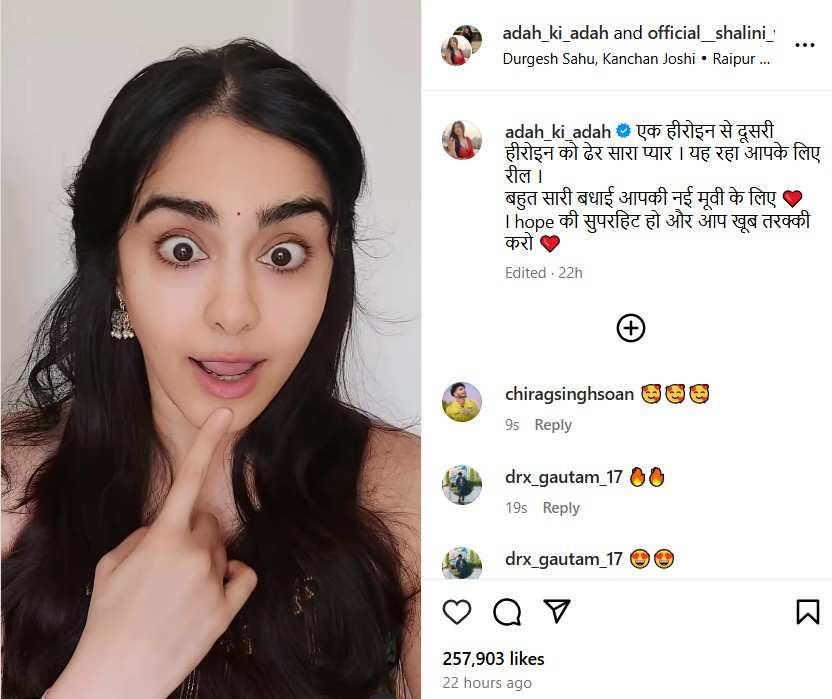832x699 pixels.
Task: Reply to chiragsinghsoan's comment
Action: (x=553, y=425)
